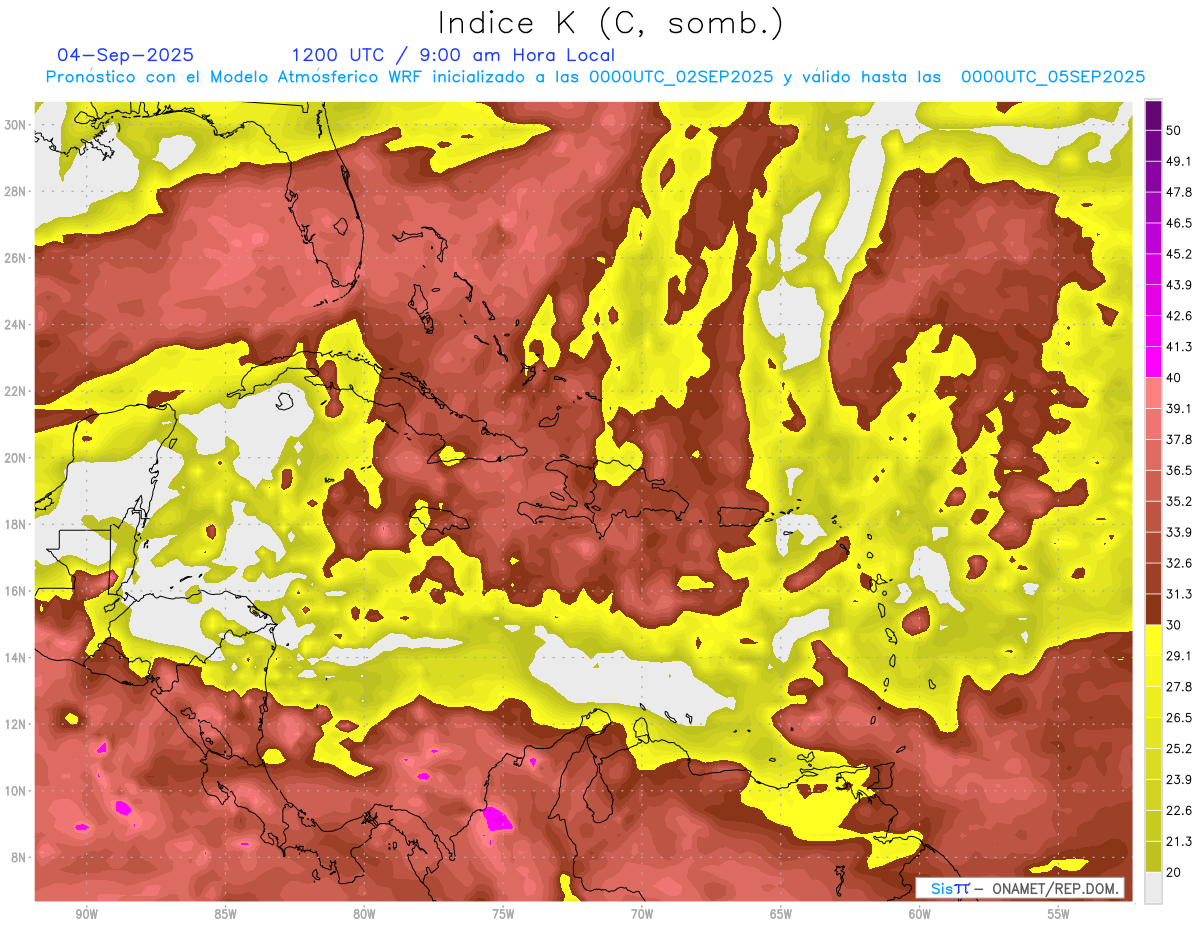Image resolution: width=1200 pixels, height=927 pixels.
Task: Click the colorbar value '27.8'
Action: coord(1178,687)
